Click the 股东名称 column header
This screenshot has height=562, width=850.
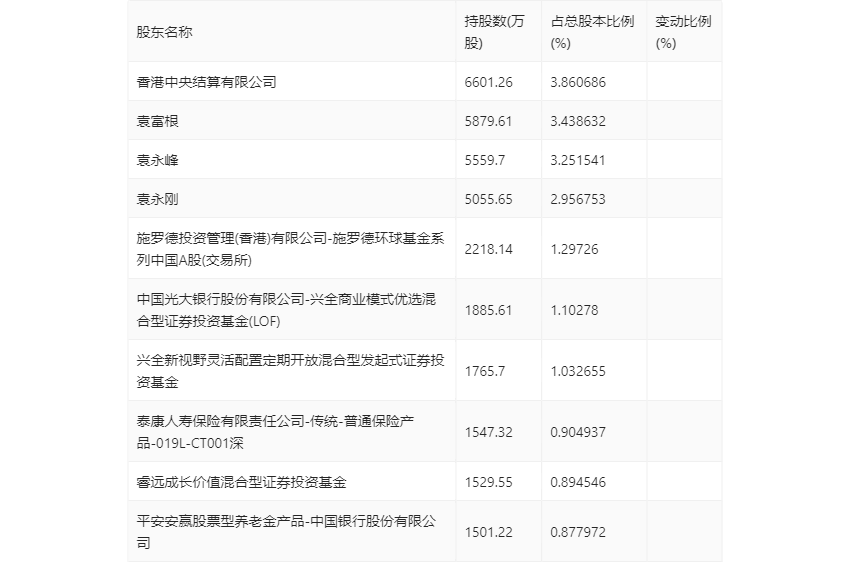point(164,32)
